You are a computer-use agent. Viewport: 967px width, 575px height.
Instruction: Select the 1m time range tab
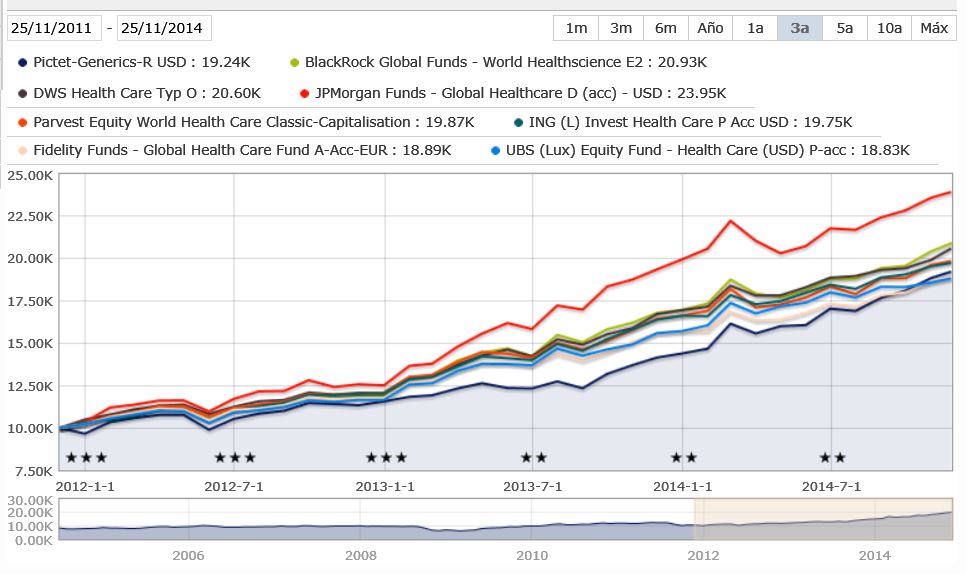point(576,28)
